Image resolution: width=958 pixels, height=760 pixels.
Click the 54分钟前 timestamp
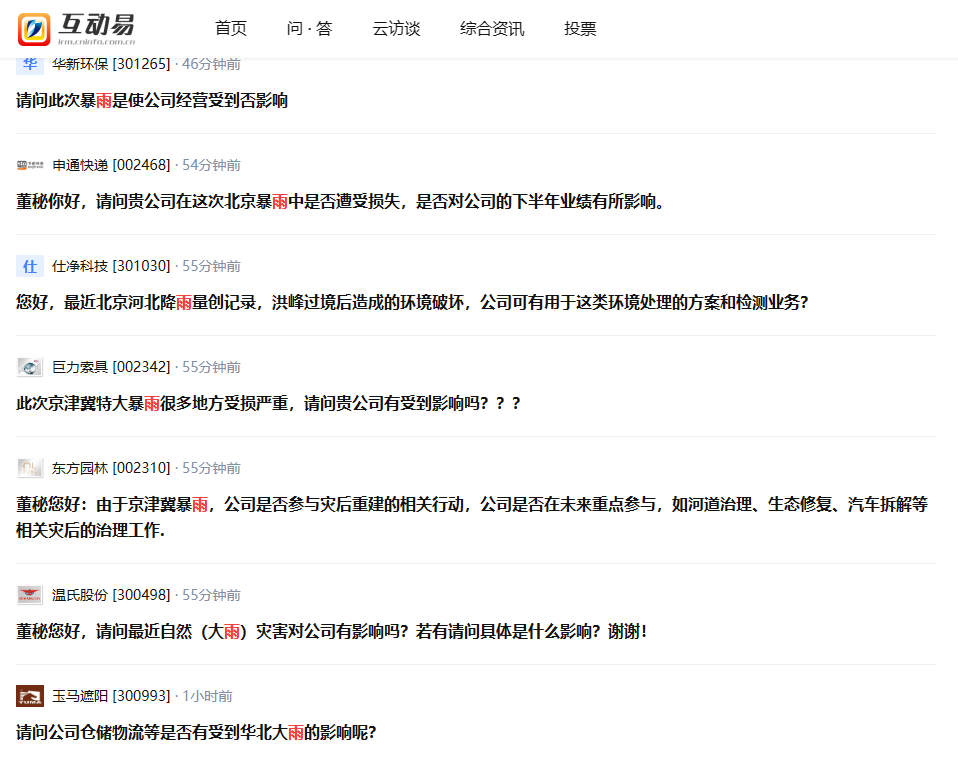pyautogui.click(x=211, y=165)
